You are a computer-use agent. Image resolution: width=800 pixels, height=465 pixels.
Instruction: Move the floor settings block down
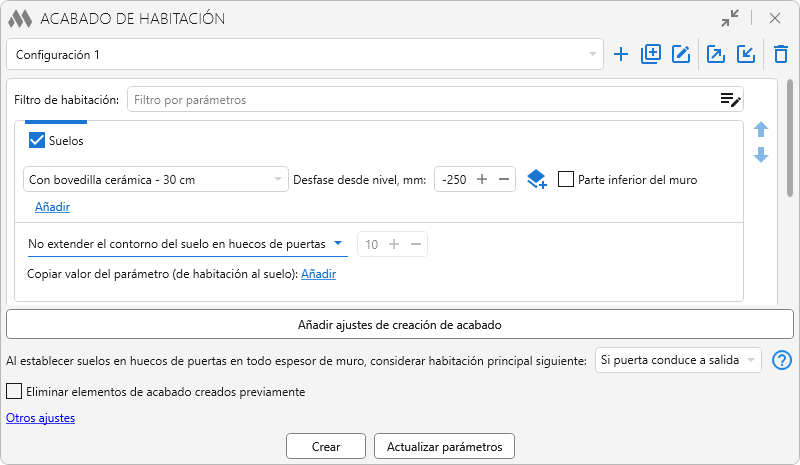click(761, 155)
